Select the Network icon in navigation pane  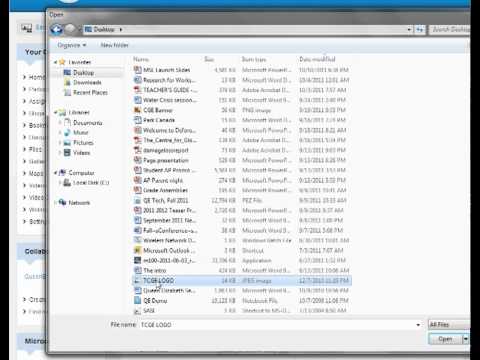pyautogui.click(x=62, y=202)
